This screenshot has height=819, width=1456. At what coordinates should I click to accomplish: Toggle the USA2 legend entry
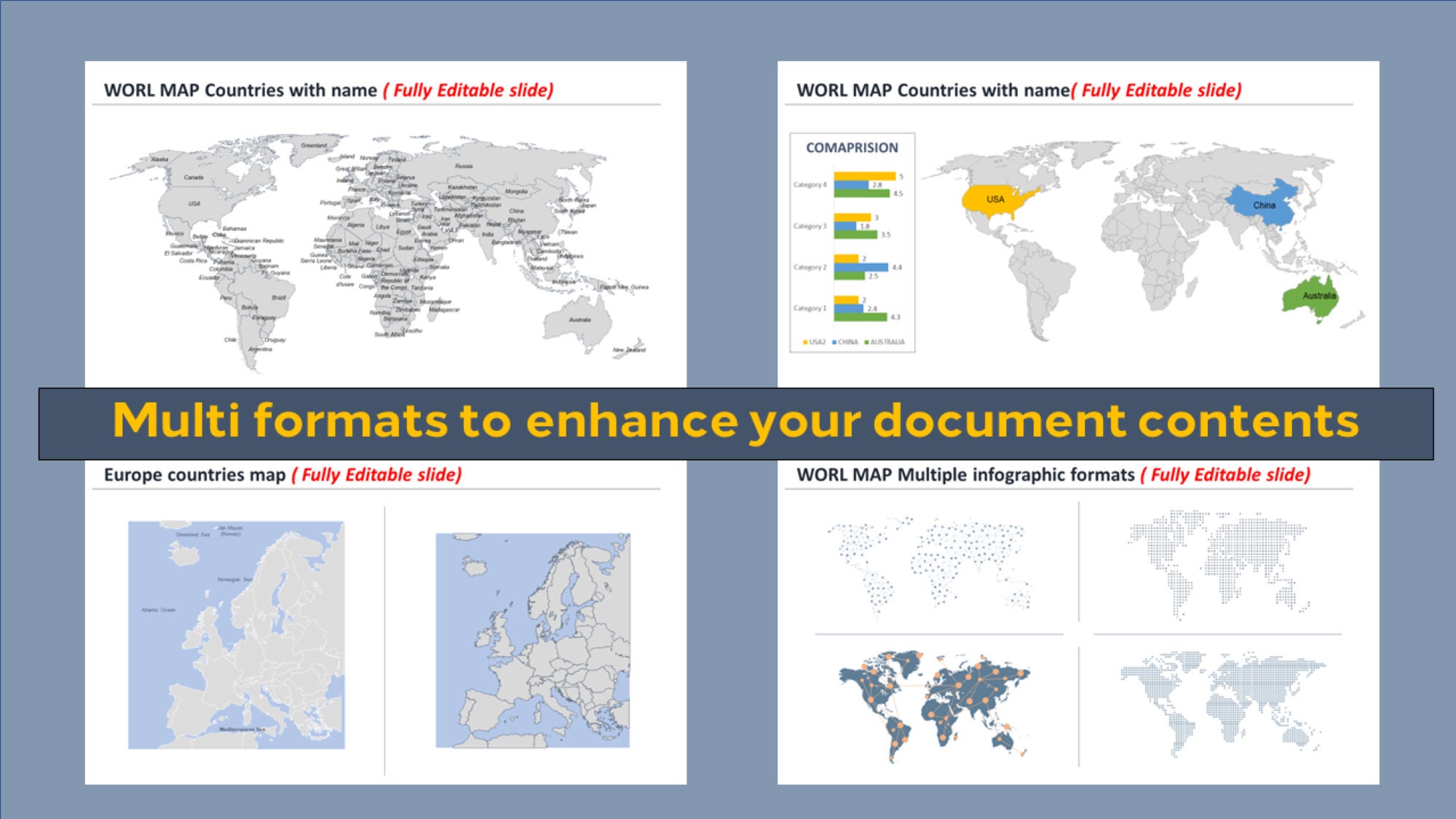[814, 341]
